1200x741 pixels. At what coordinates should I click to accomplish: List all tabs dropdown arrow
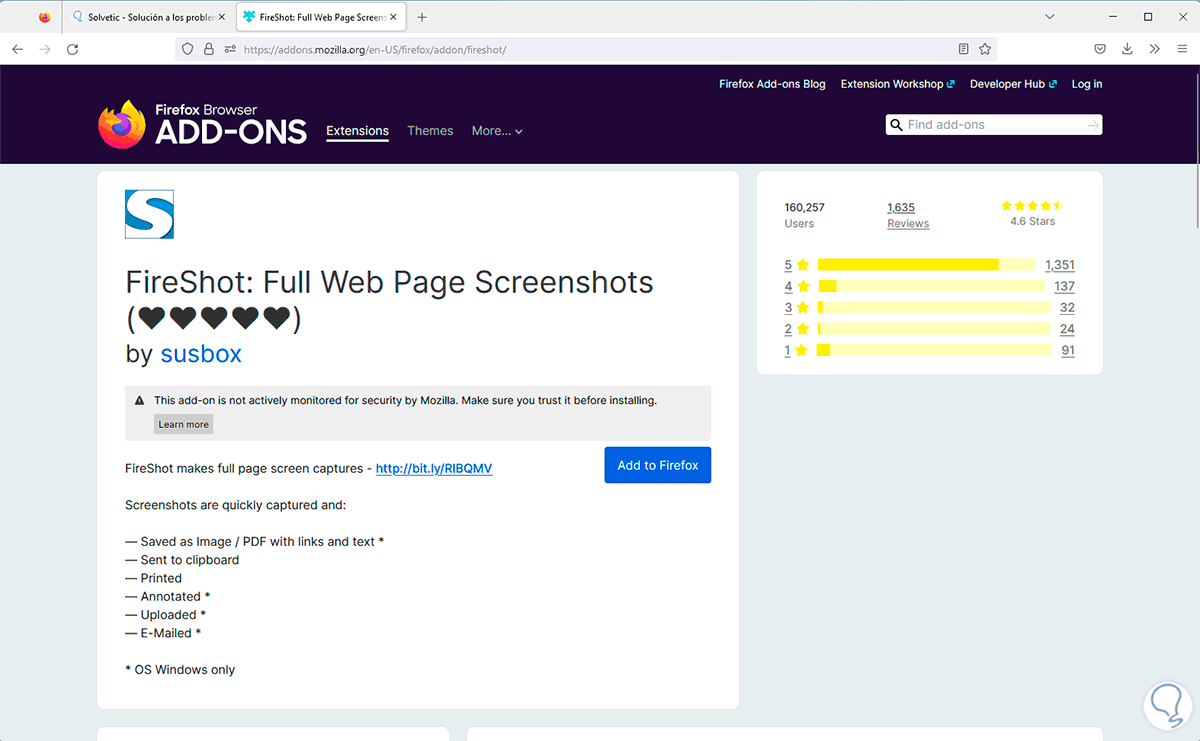(1050, 17)
